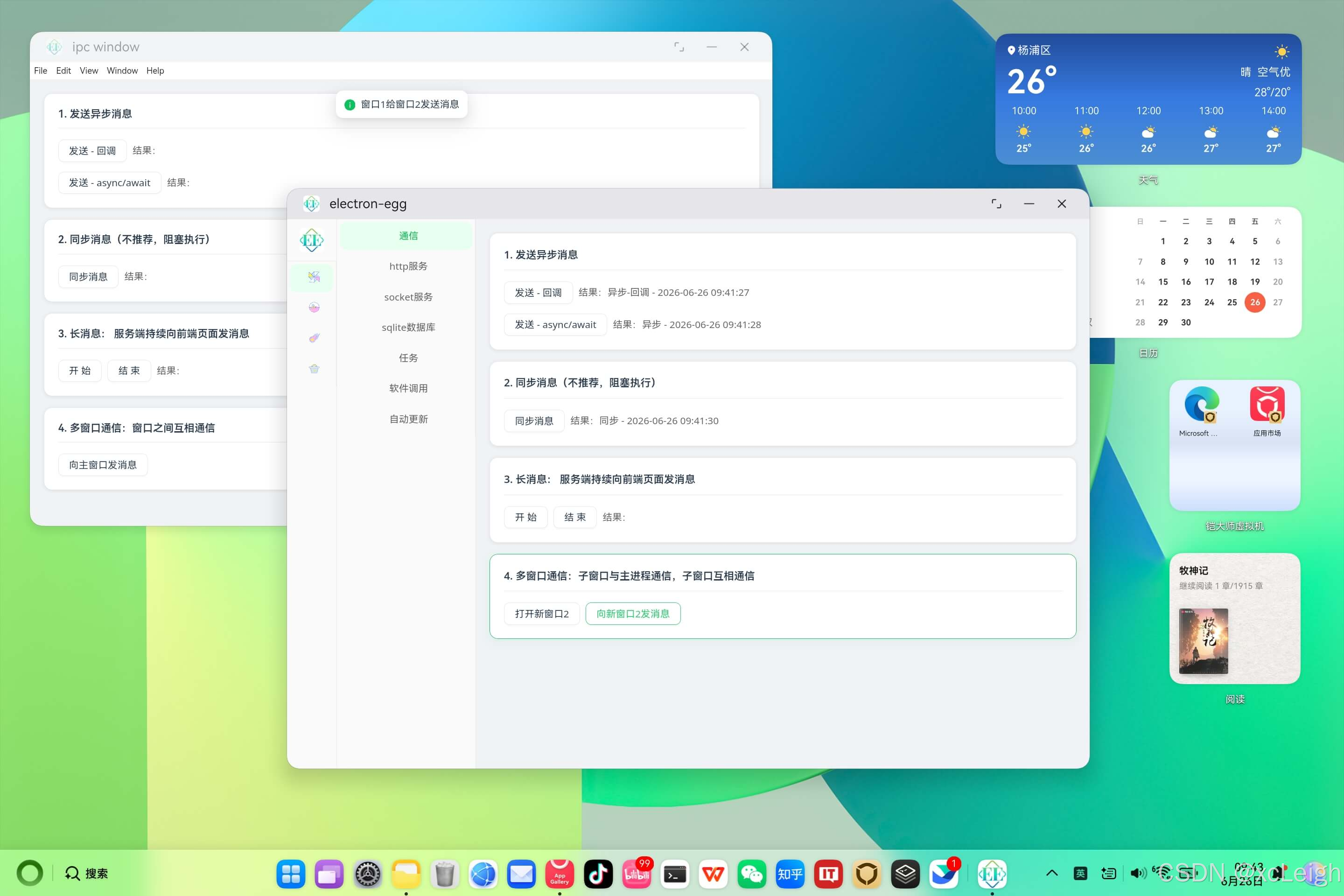Toggle the 英 input method indicator

[1080, 873]
